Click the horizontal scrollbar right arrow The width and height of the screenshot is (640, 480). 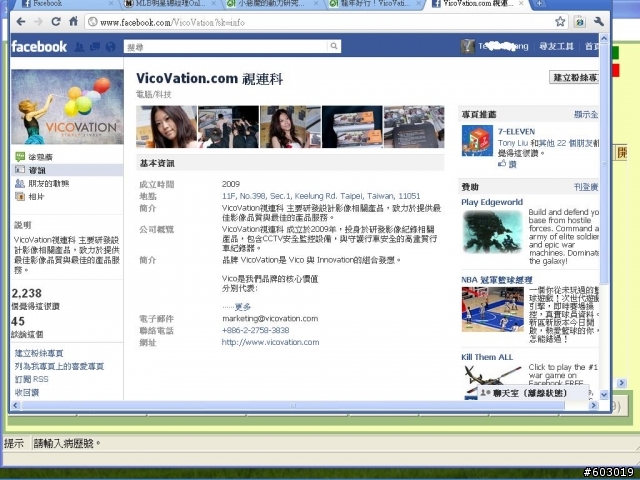593,405
